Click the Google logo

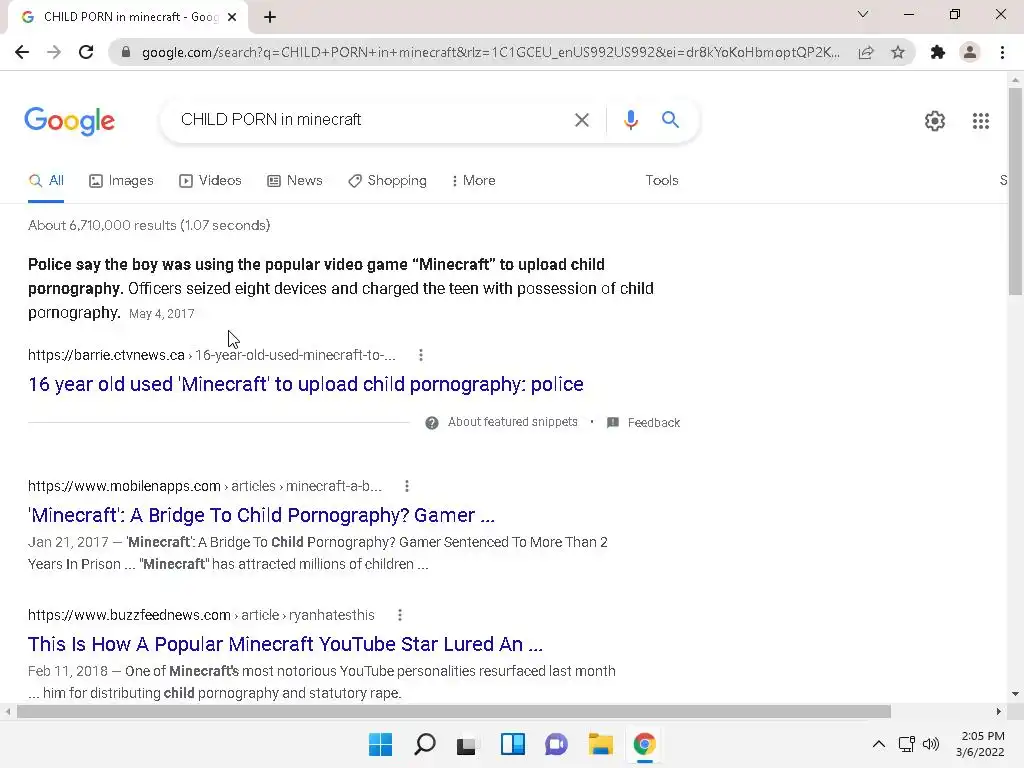click(x=69, y=121)
